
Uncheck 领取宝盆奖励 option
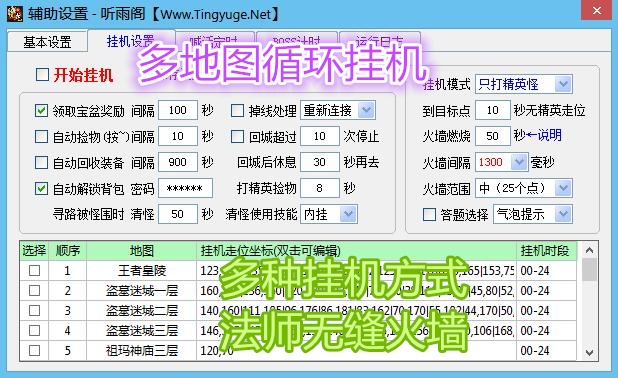[41, 111]
